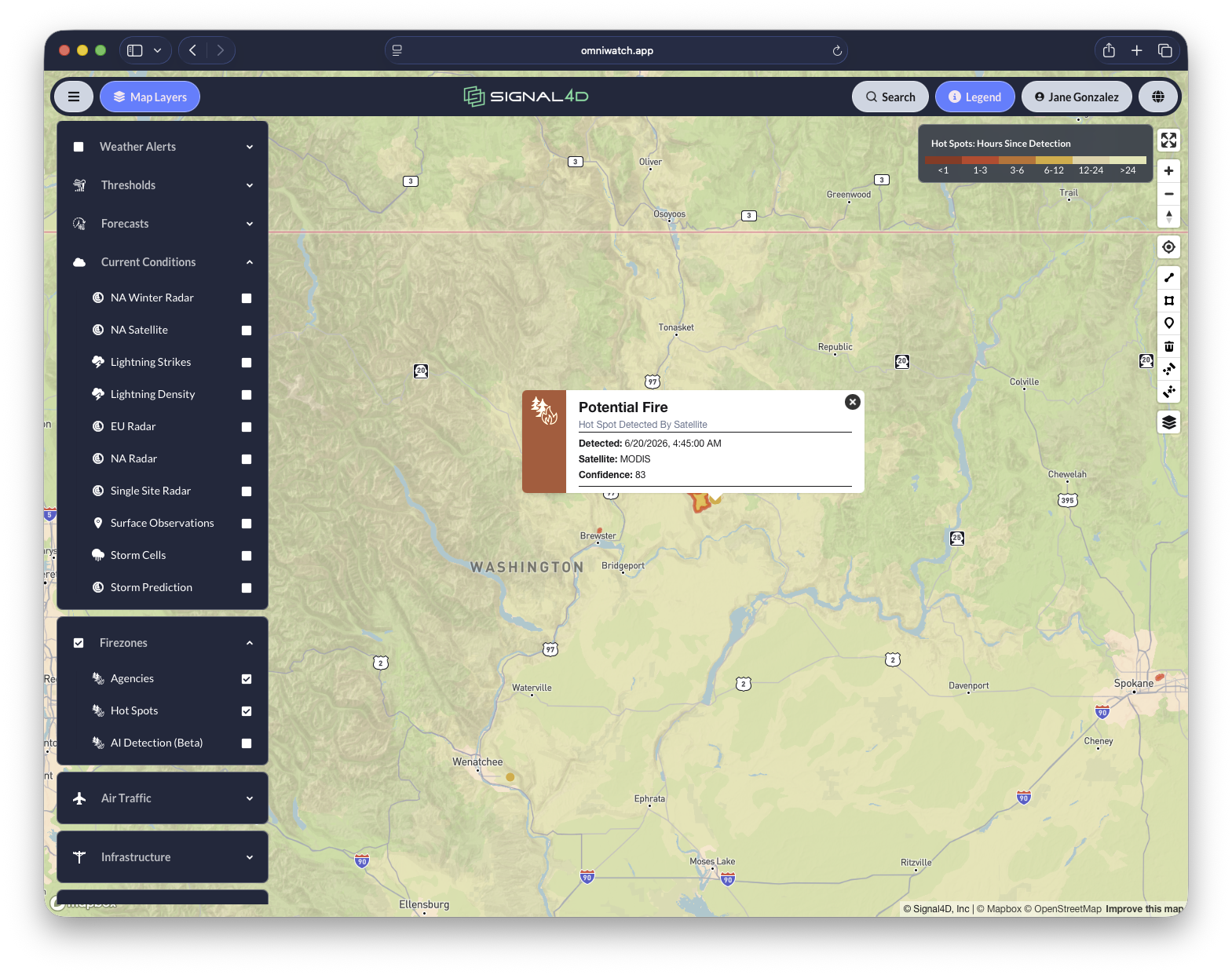This screenshot has width=1232, height=975.
Task: Check the Lightning Strikes layer box
Action: click(247, 363)
